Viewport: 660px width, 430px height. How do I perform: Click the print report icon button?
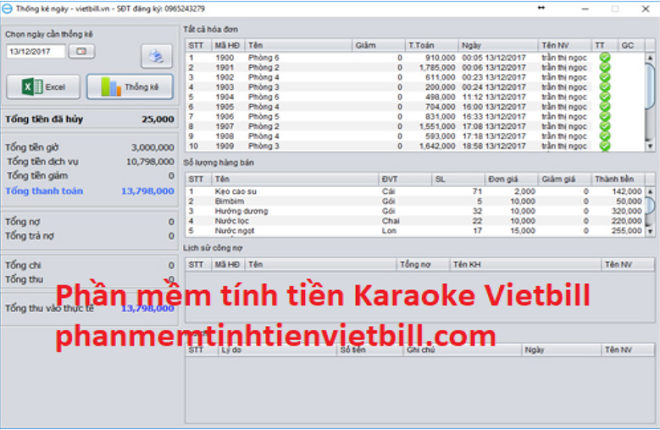coord(156,56)
